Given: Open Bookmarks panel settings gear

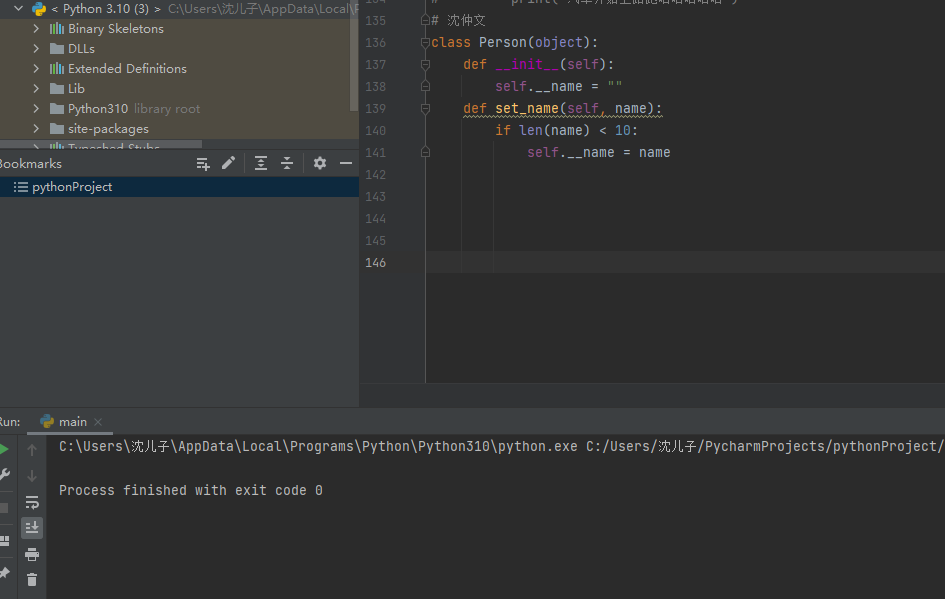Looking at the screenshot, I should pos(319,163).
